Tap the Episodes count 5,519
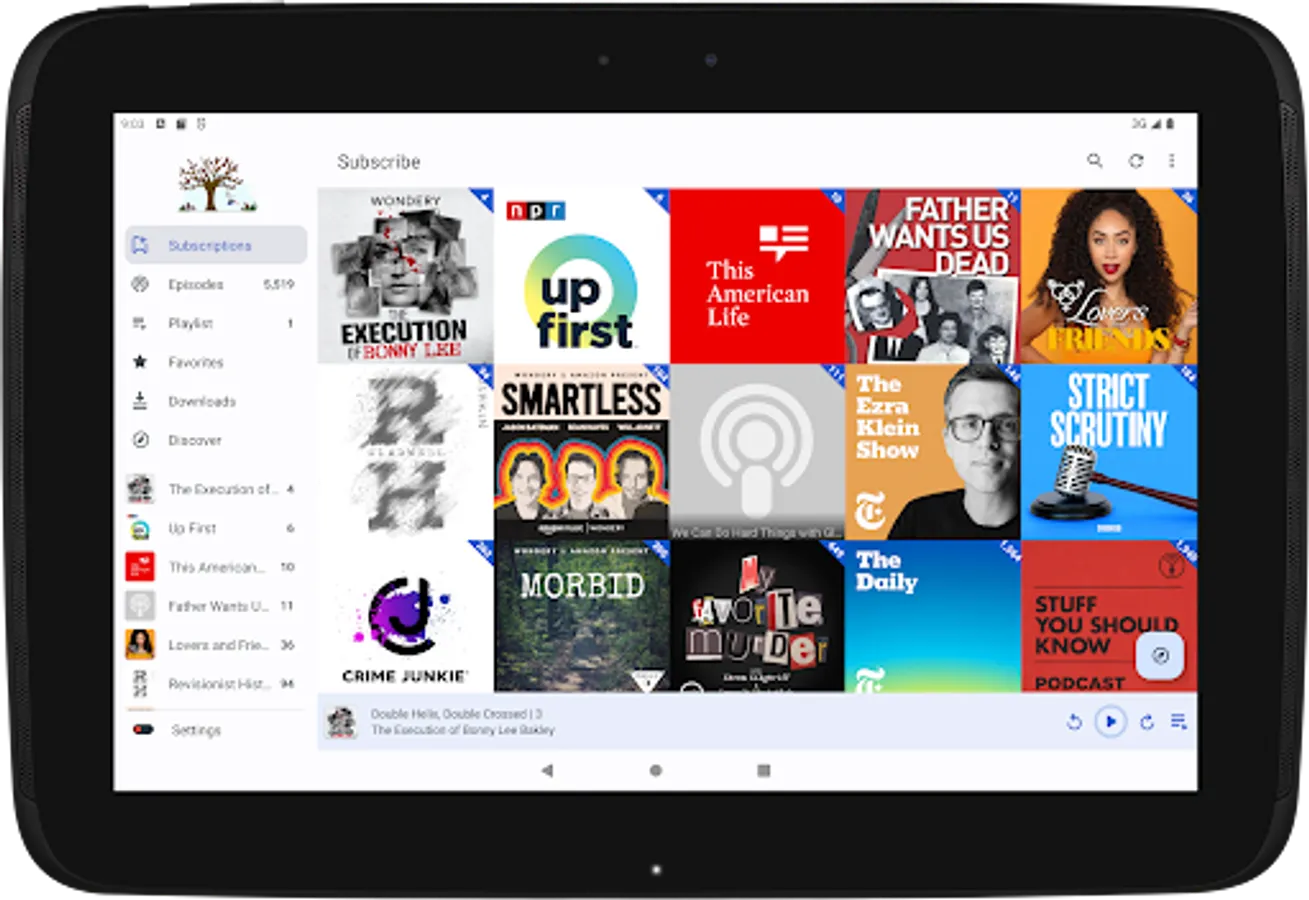The image size is (1309, 900). tap(279, 284)
